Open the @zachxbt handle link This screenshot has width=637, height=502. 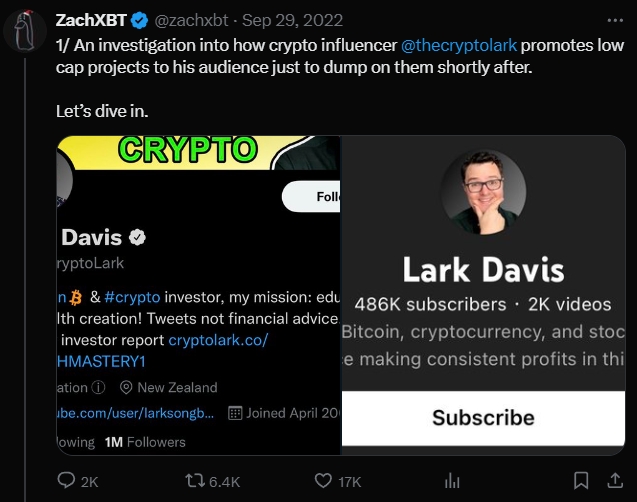coord(191,20)
